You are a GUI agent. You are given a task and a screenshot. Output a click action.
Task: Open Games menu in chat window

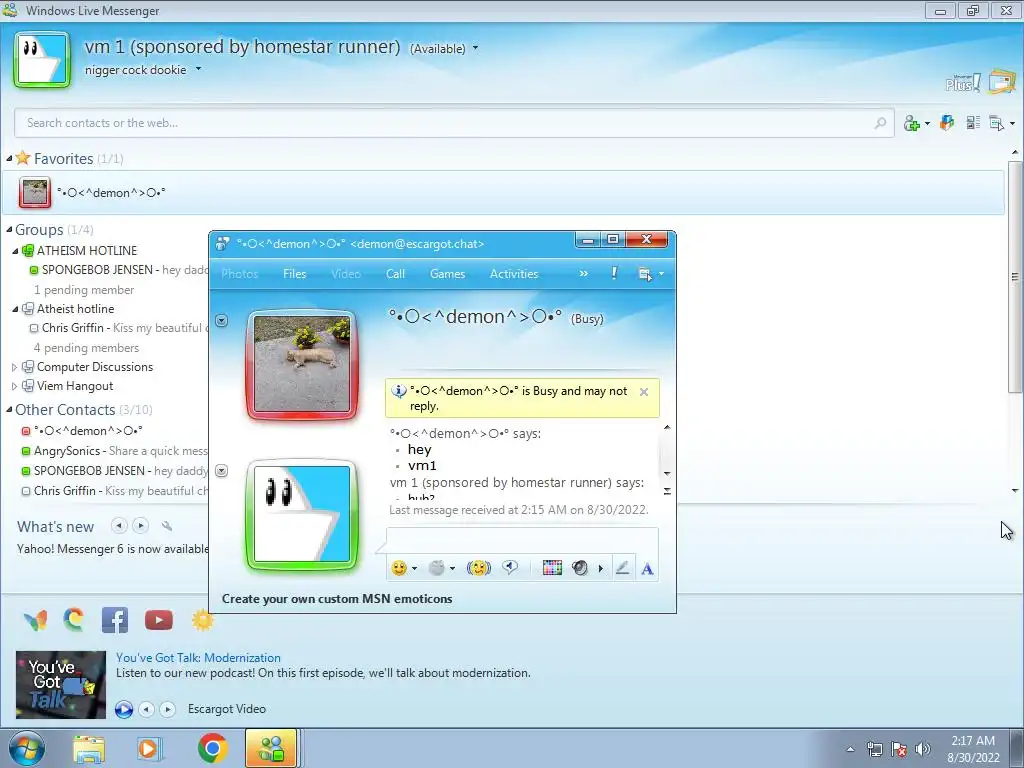[x=447, y=274]
